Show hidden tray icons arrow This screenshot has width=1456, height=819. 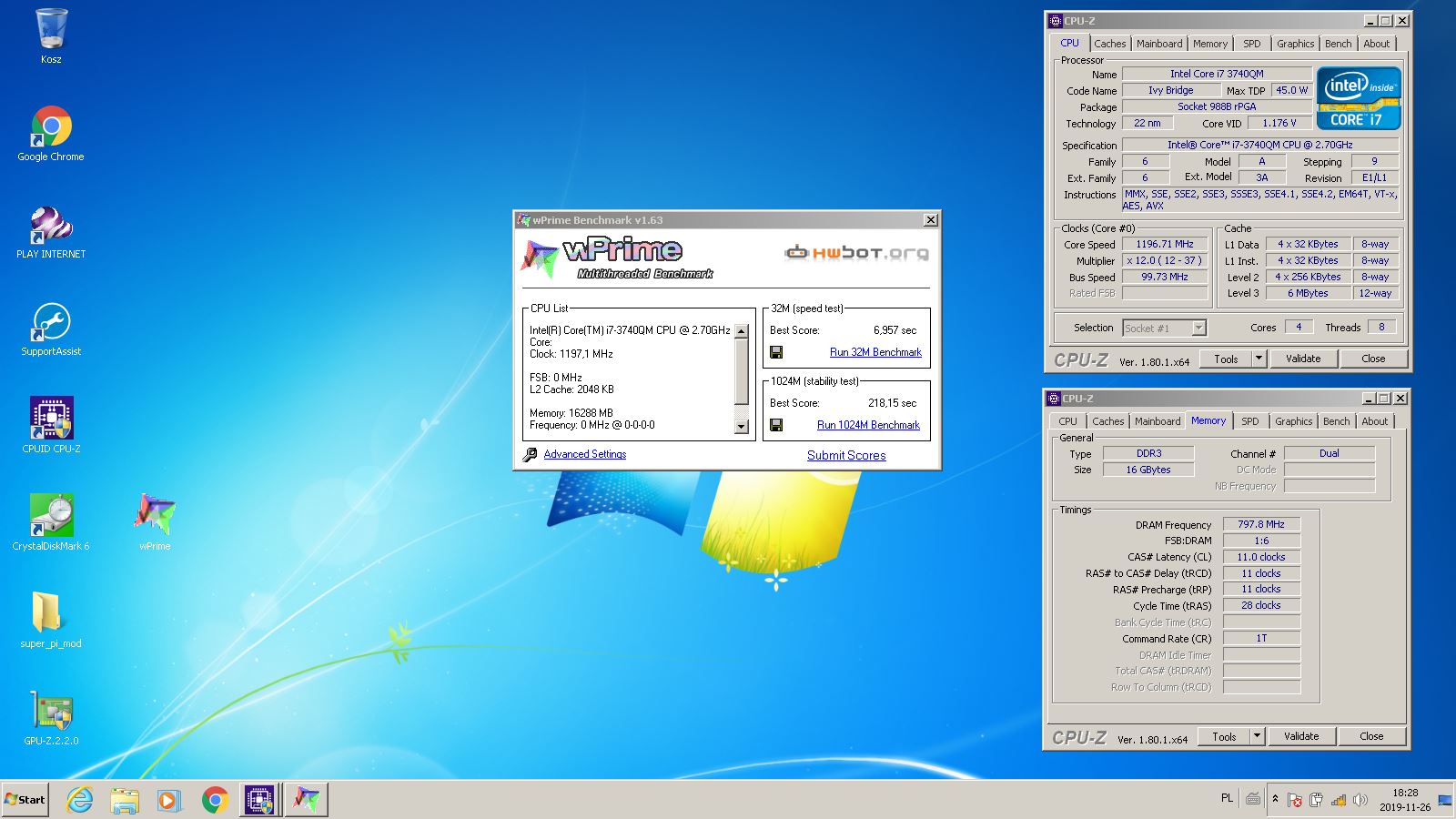(x=1275, y=799)
